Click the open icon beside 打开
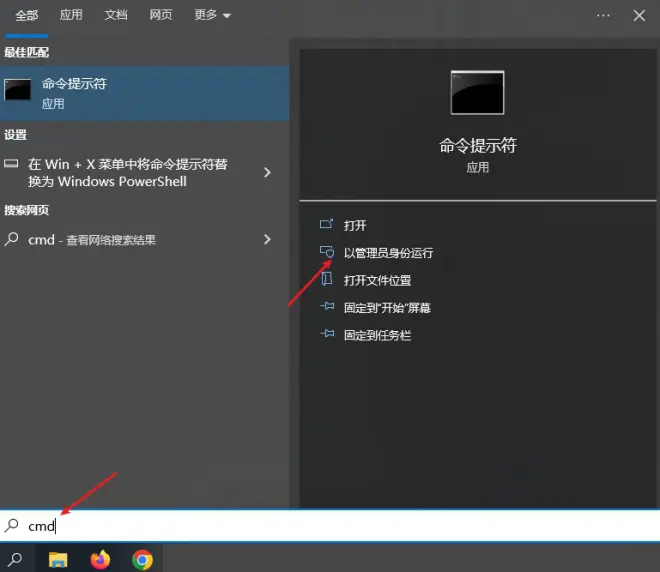 pyautogui.click(x=327, y=224)
